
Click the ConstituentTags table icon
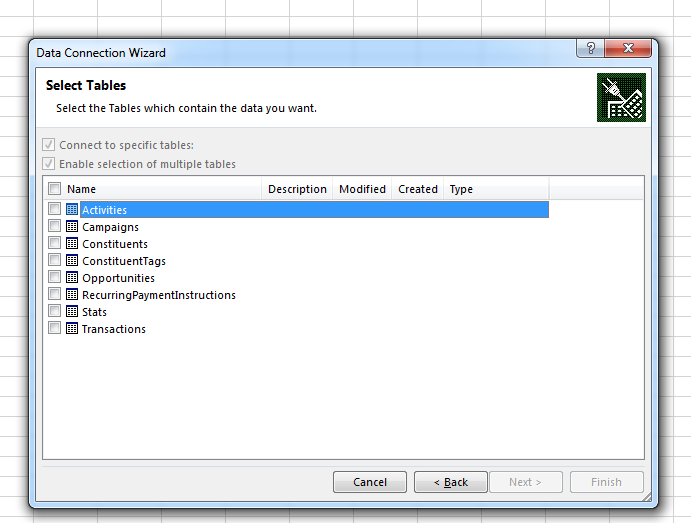[x=72, y=260]
